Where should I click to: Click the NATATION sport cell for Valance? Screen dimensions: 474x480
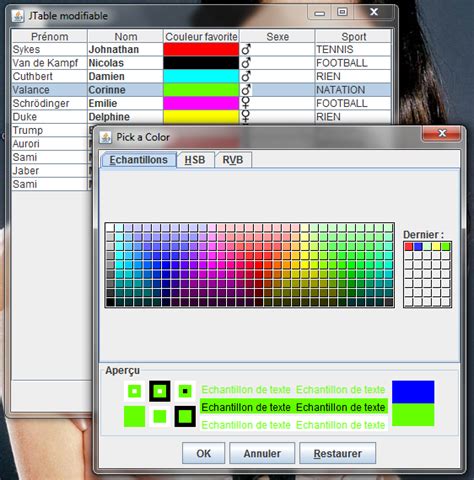[x=353, y=90]
